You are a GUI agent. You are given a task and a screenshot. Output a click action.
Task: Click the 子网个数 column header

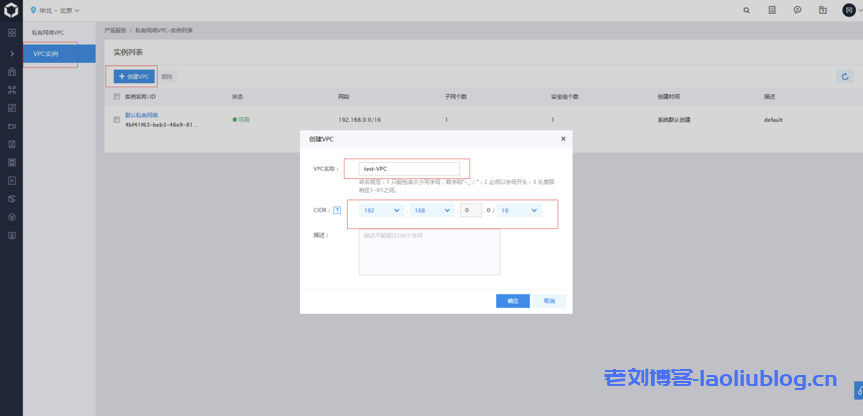[x=456, y=96]
